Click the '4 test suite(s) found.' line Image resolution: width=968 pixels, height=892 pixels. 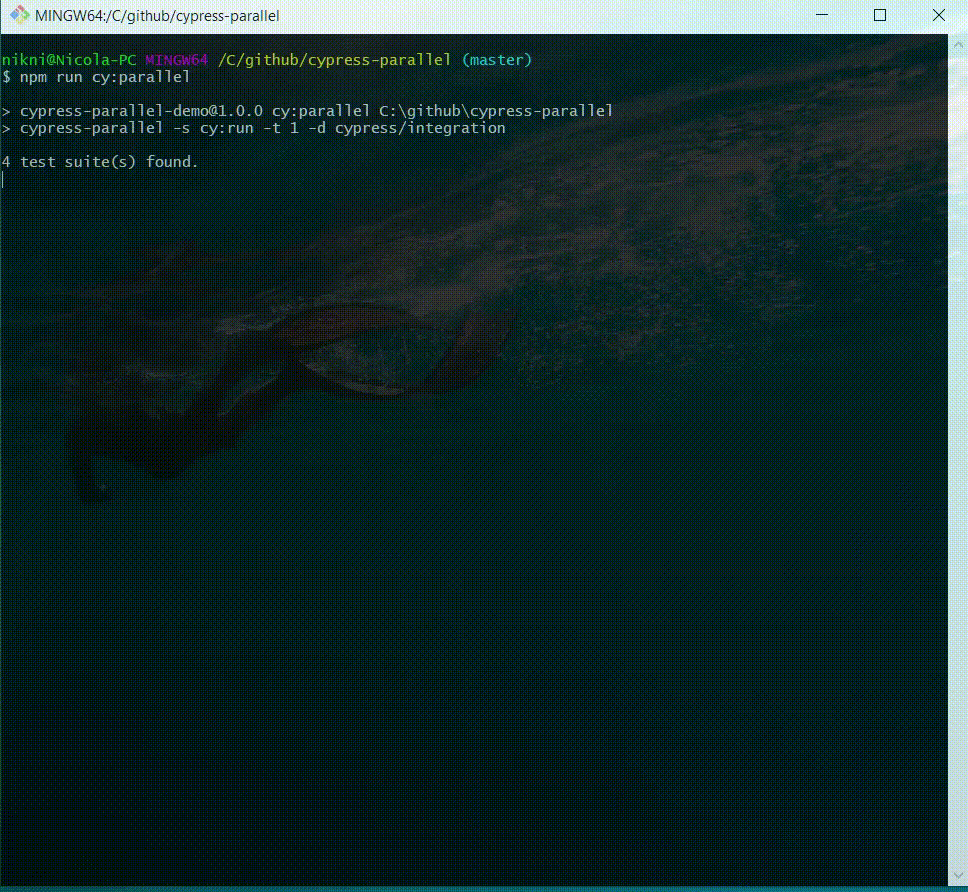[x=100, y=162]
